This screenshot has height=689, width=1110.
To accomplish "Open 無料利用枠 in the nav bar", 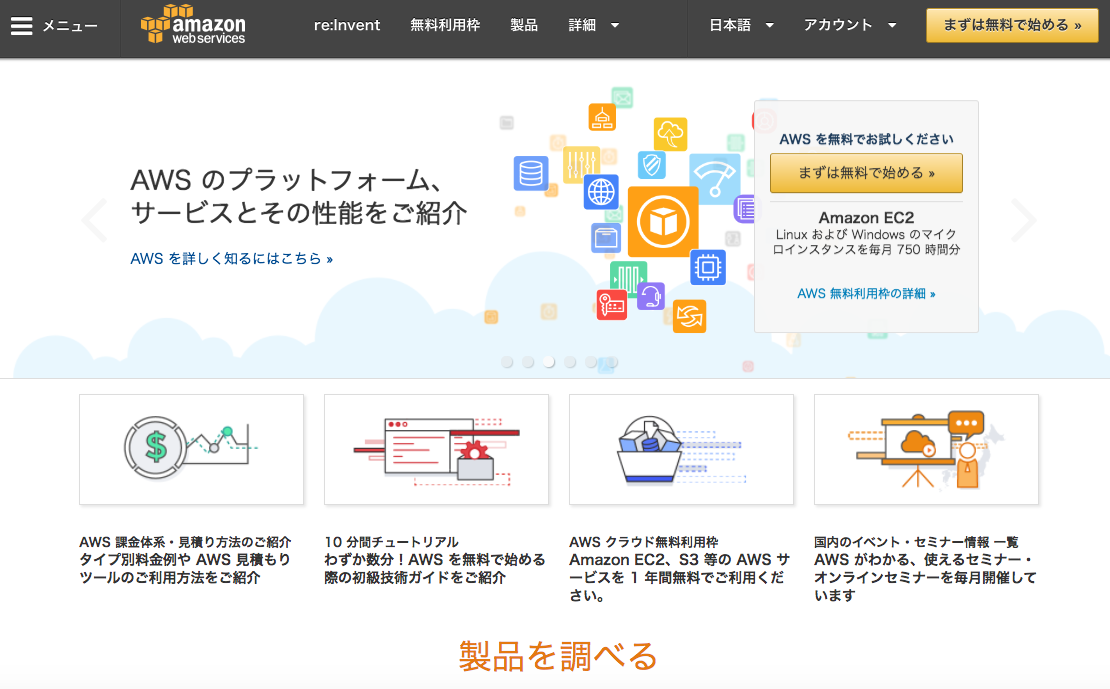I will point(445,25).
